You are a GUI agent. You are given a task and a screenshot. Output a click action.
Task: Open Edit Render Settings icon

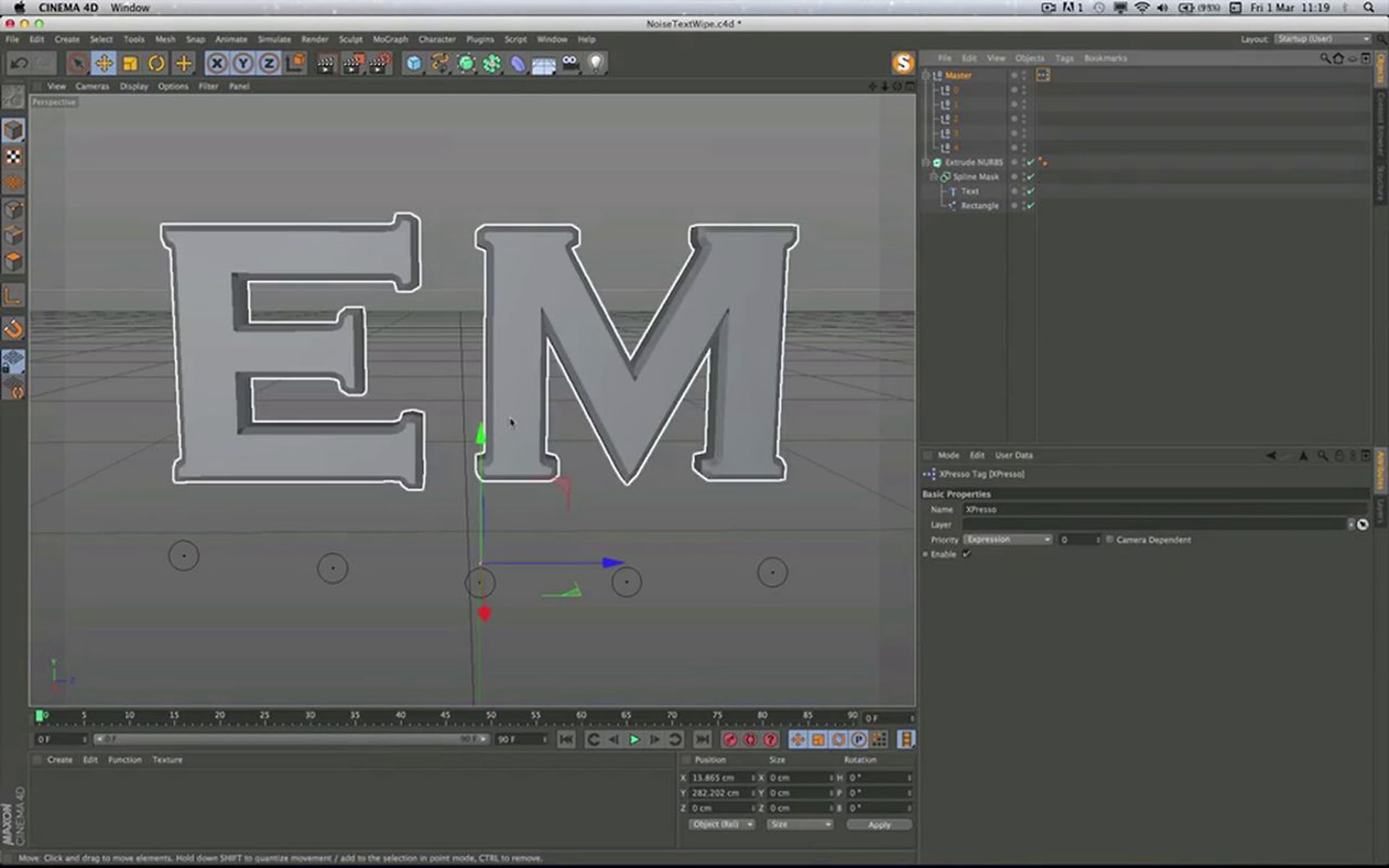coord(380,63)
